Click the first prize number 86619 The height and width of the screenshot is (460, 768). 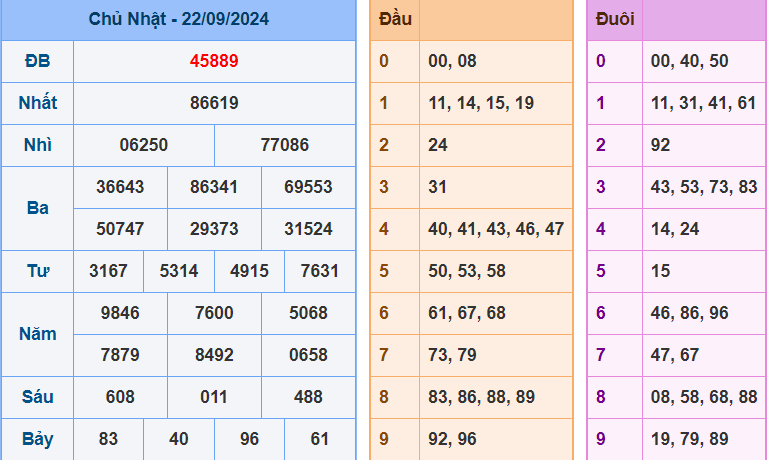pos(214,103)
